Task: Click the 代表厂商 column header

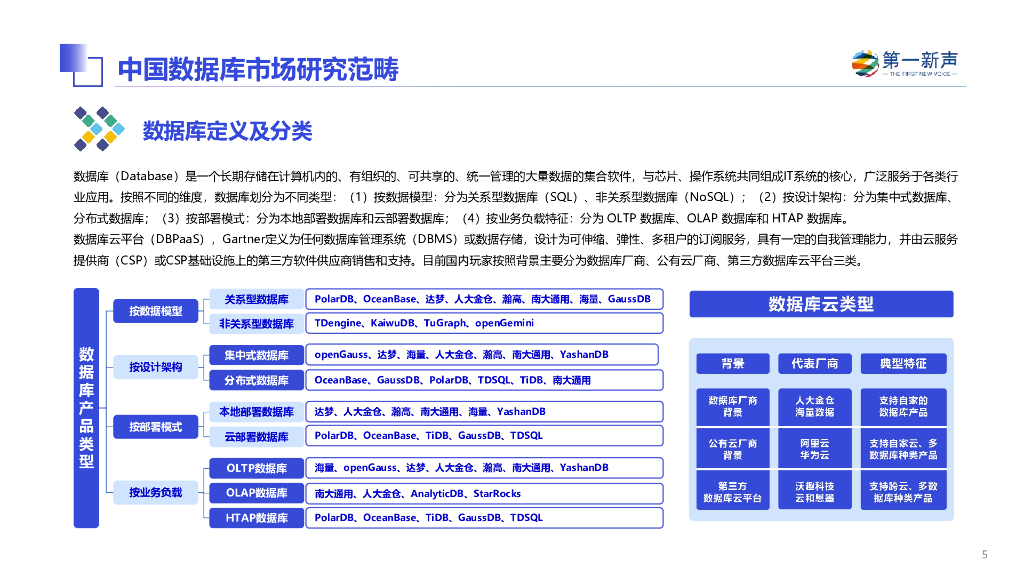Action: [x=814, y=364]
